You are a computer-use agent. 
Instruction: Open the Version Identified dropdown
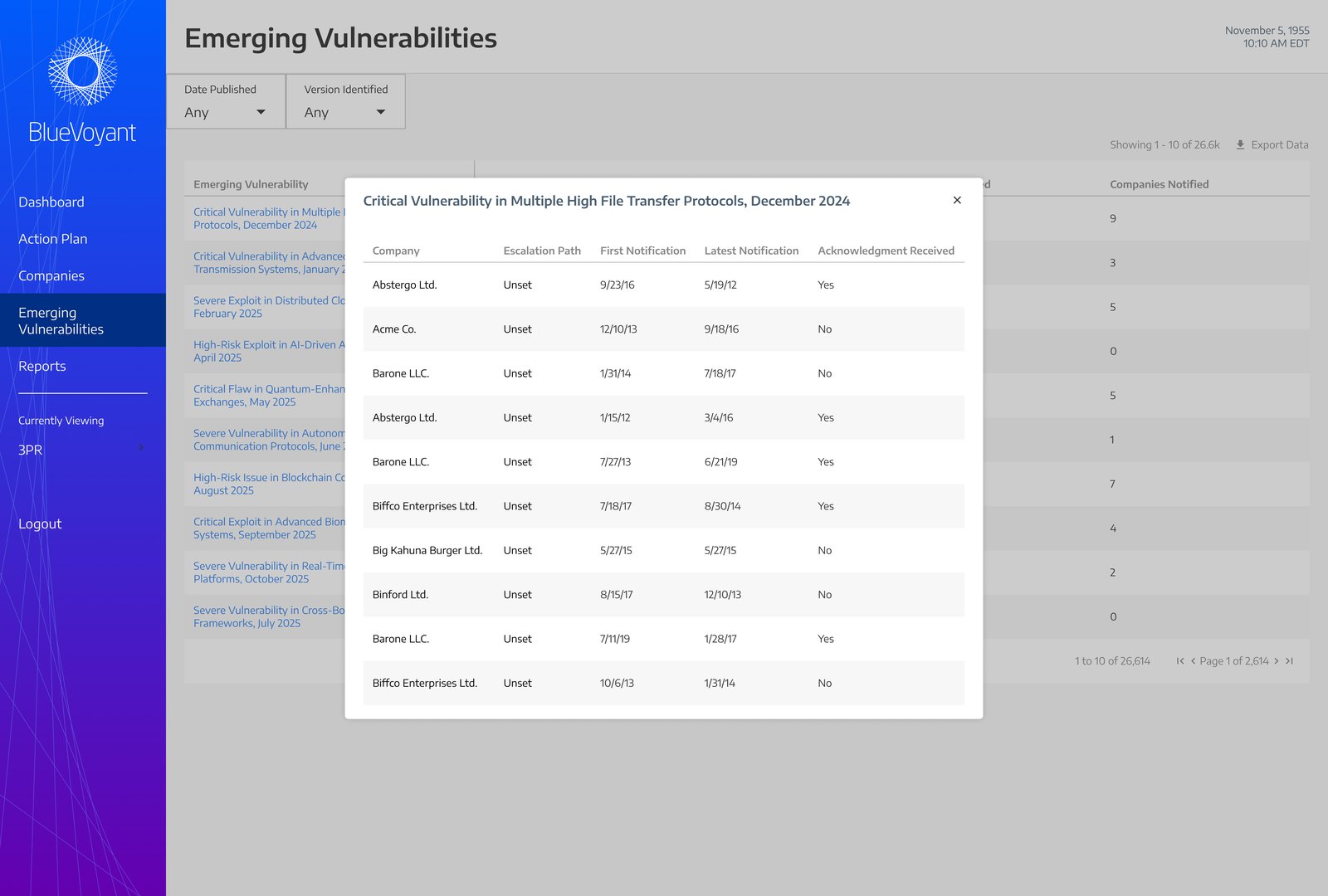pos(345,101)
